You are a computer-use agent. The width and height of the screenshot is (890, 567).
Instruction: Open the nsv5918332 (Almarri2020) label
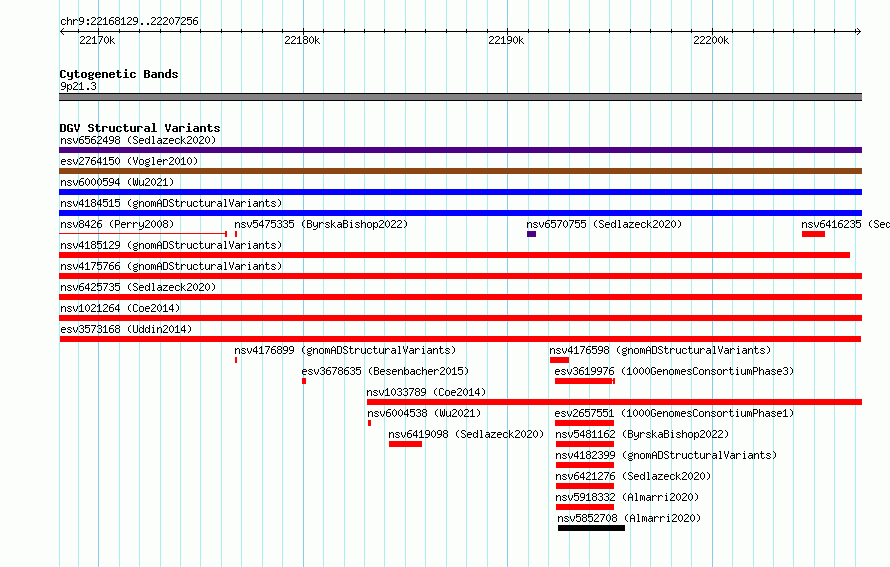627,497
